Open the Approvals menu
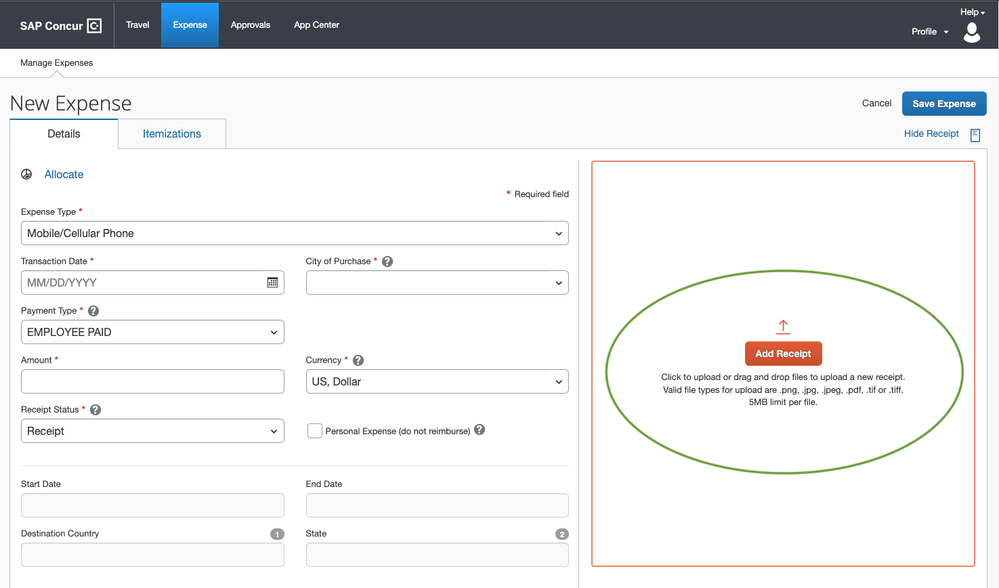The height and width of the screenshot is (588, 999). [x=250, y=25]
